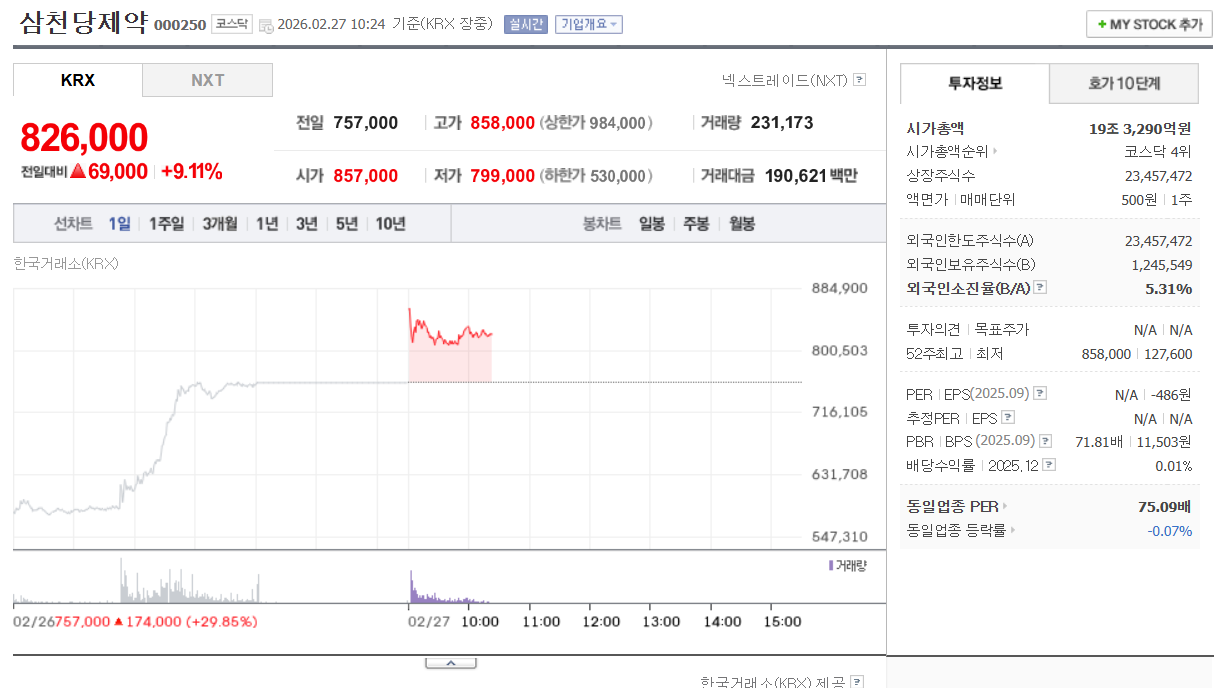
Task: Open the 기업개요 dropdown
Action: click(x=589, y=24)
